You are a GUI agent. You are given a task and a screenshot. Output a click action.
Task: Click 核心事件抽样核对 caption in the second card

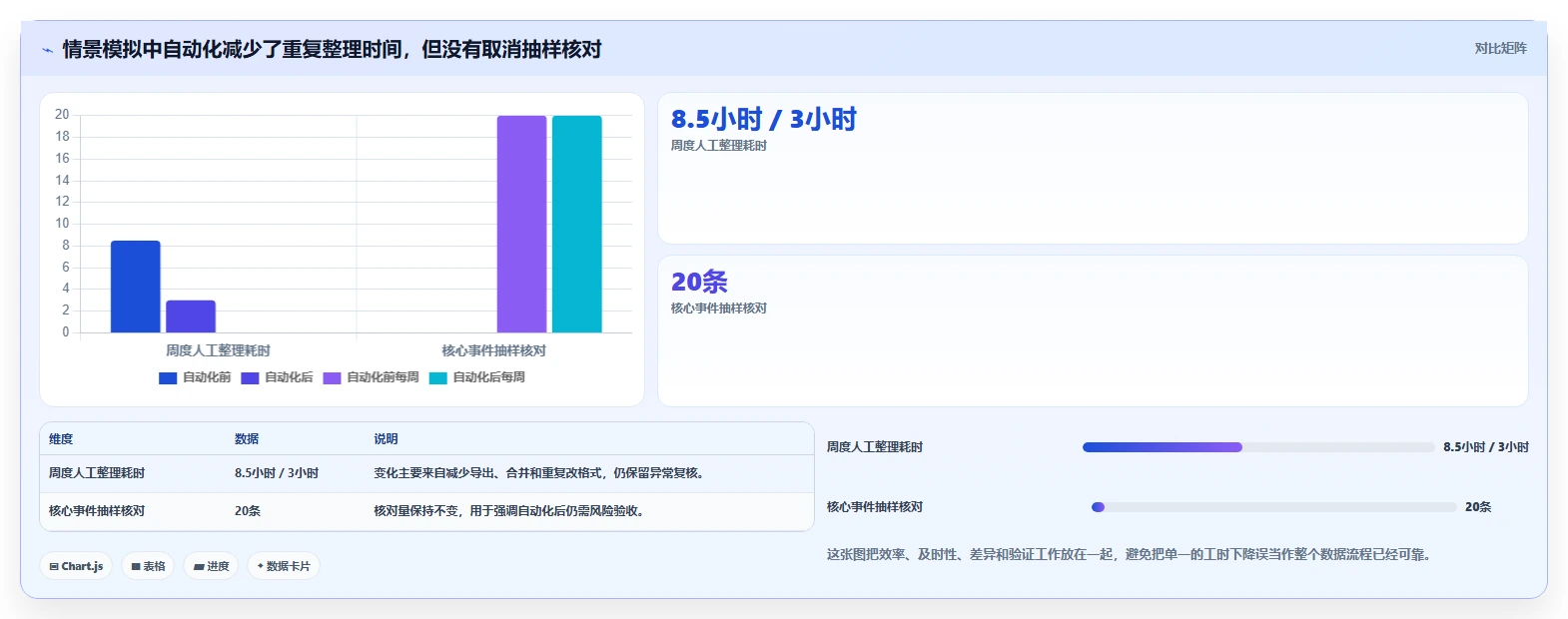tap(719, 309)
